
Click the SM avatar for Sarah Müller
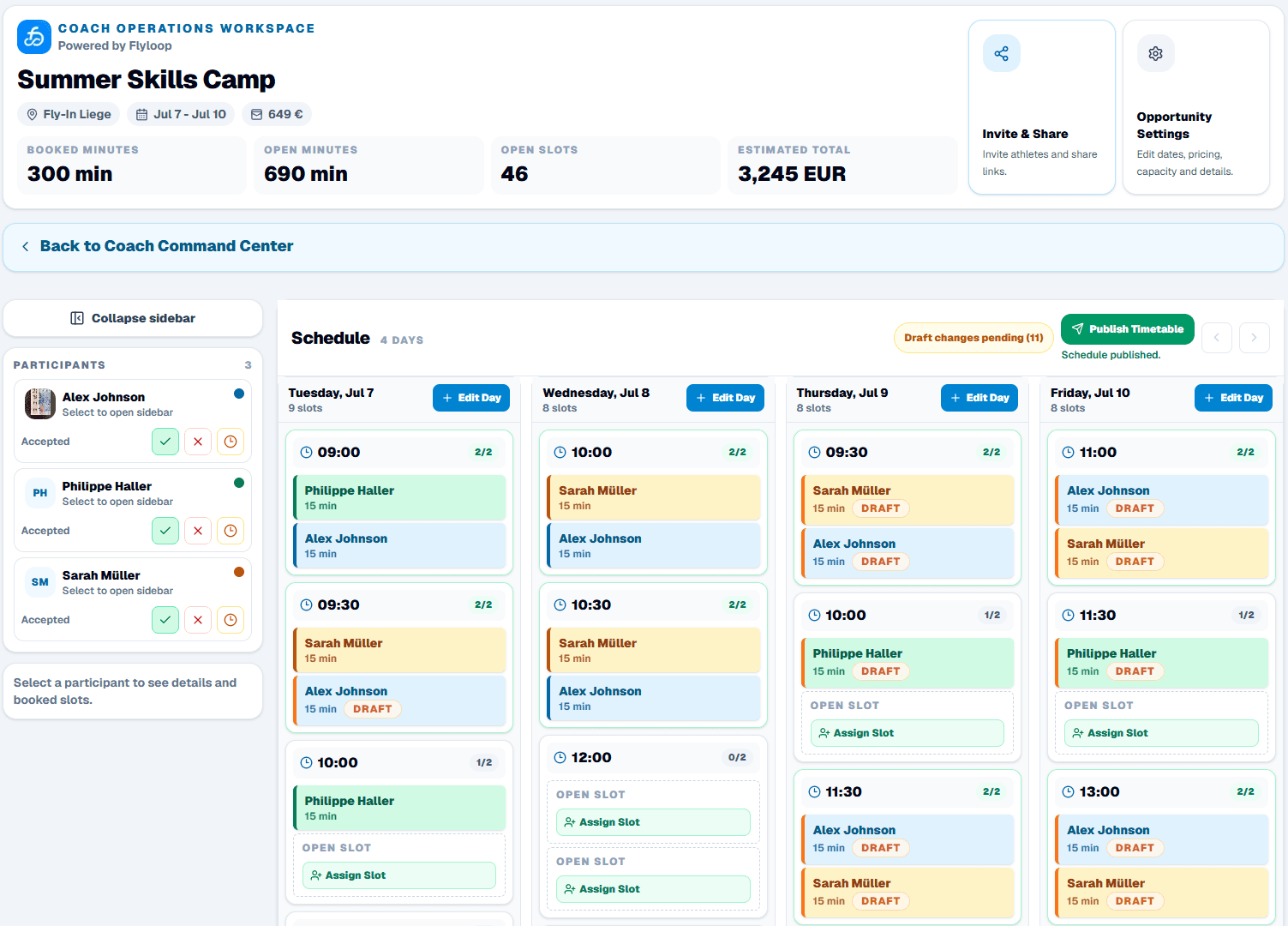coord(39,582)
